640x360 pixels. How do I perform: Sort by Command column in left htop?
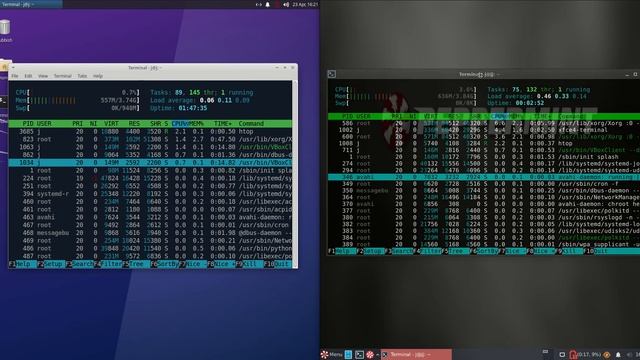tap(251, 124)
